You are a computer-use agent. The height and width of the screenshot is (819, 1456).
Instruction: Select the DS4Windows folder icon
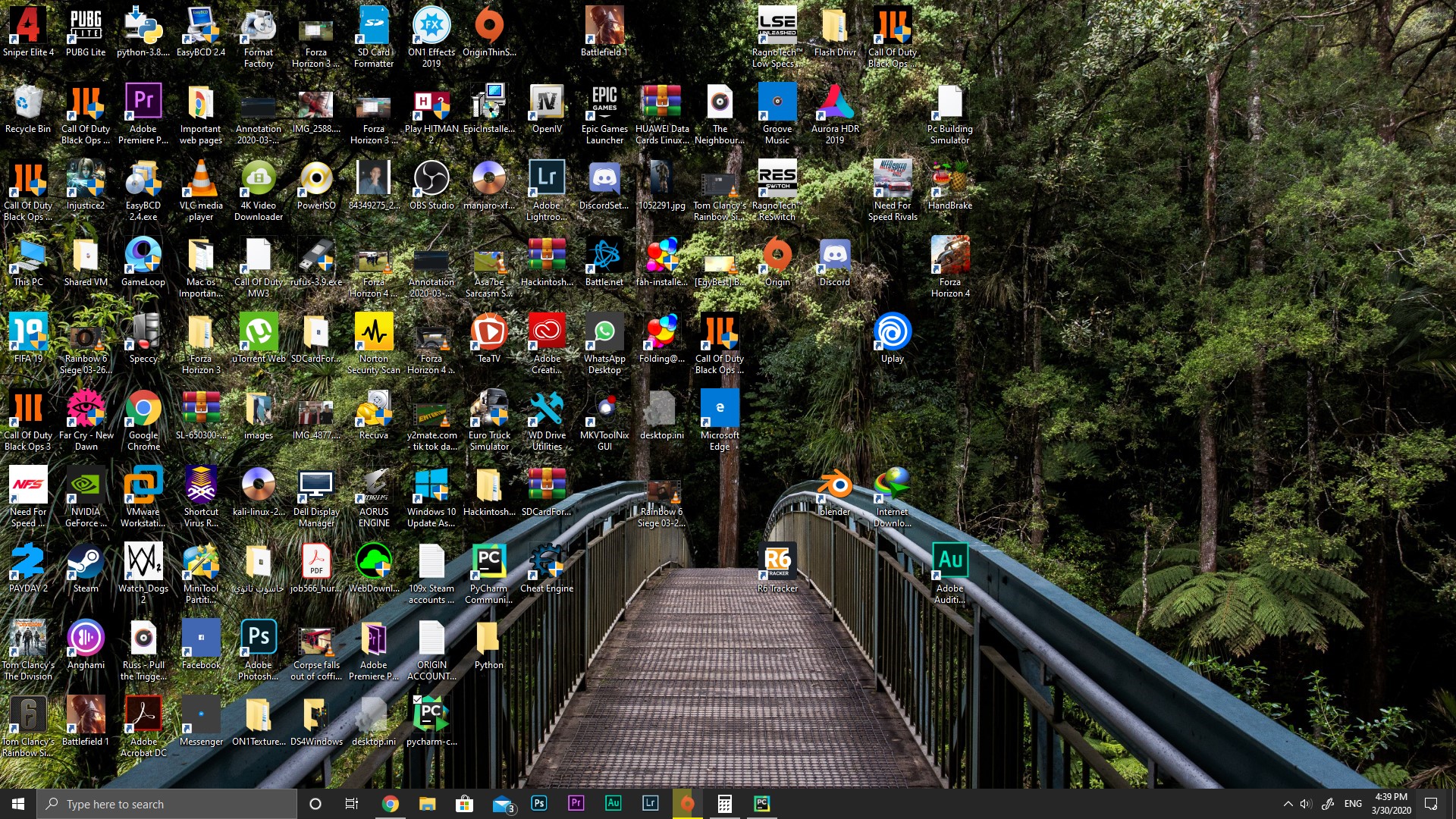(316, 721)
